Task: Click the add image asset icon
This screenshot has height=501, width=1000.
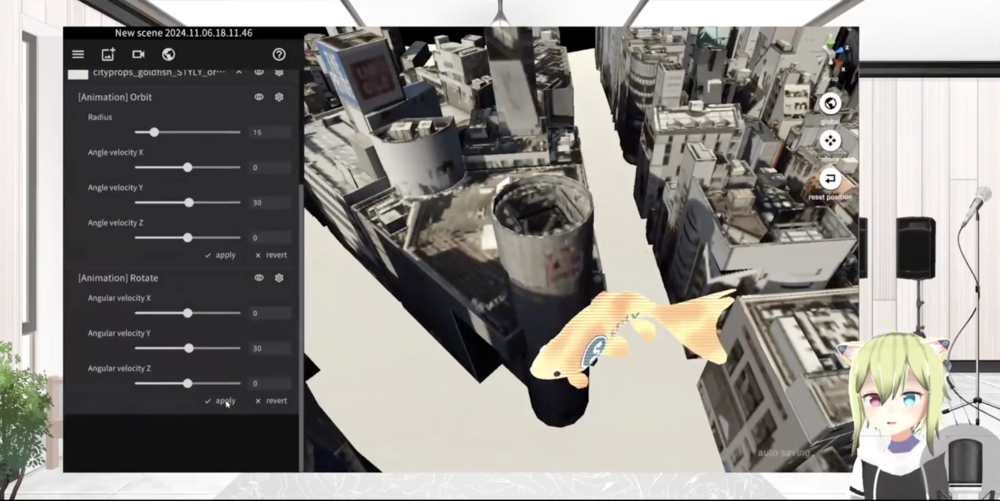Action: [108, 54]
